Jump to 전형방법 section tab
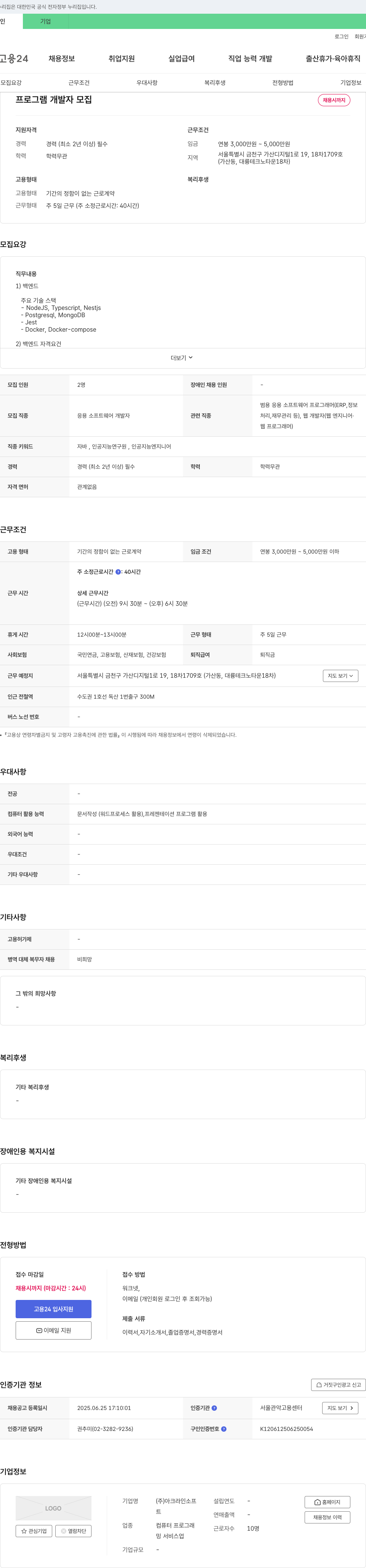The image size is (366, 1568). point(283,83)
